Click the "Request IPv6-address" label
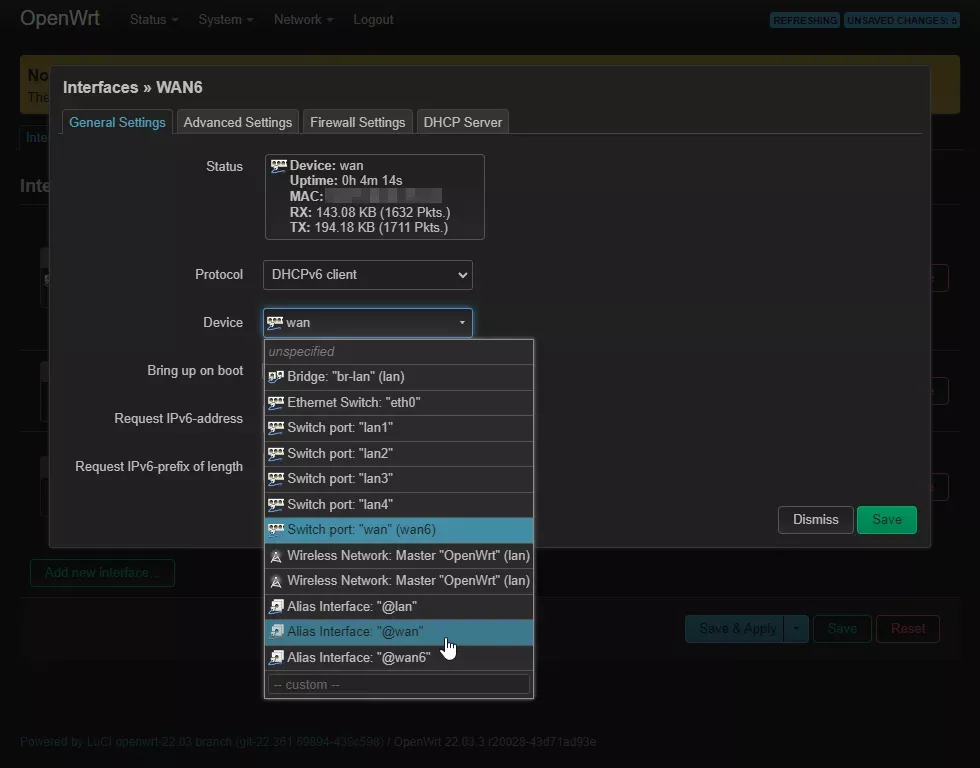Screen dimensions: 980x768 (178, 419)
